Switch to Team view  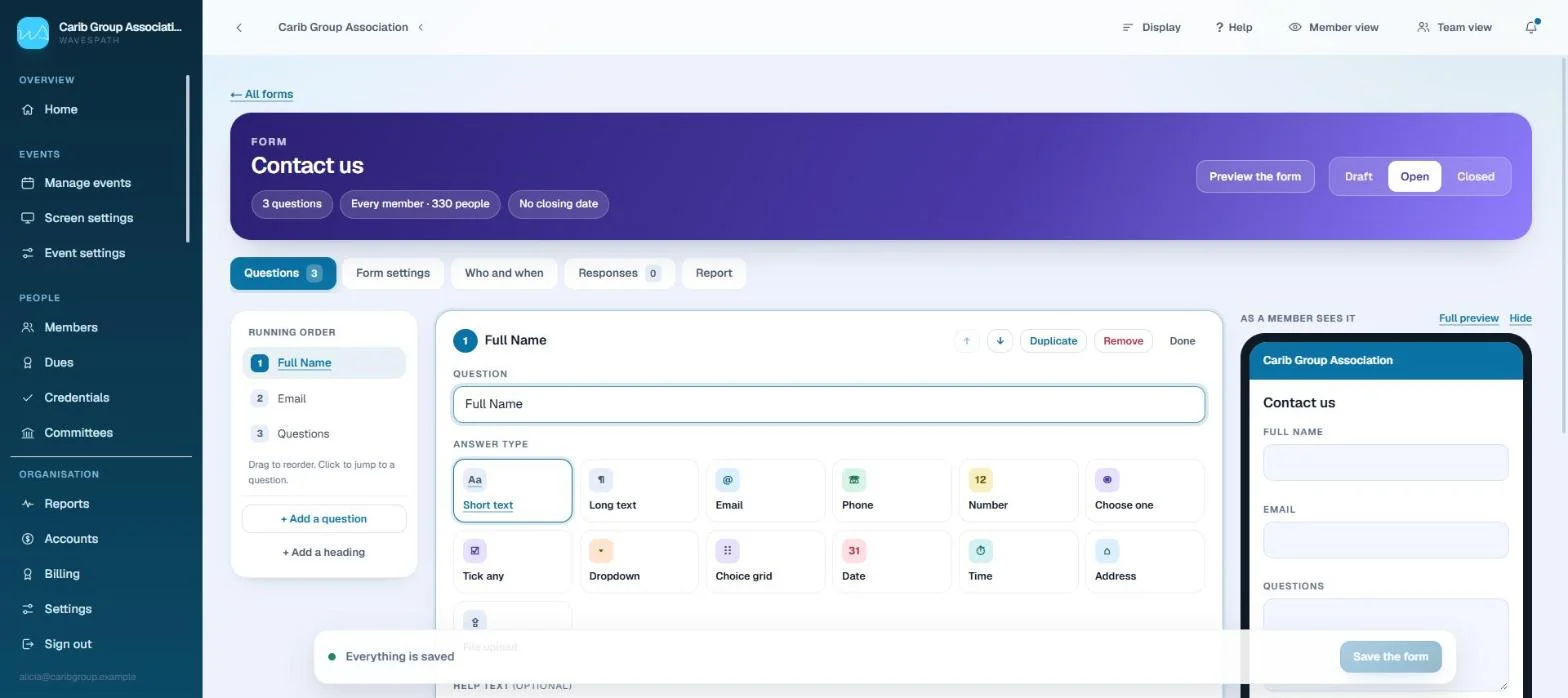(x=1454, y=27)
